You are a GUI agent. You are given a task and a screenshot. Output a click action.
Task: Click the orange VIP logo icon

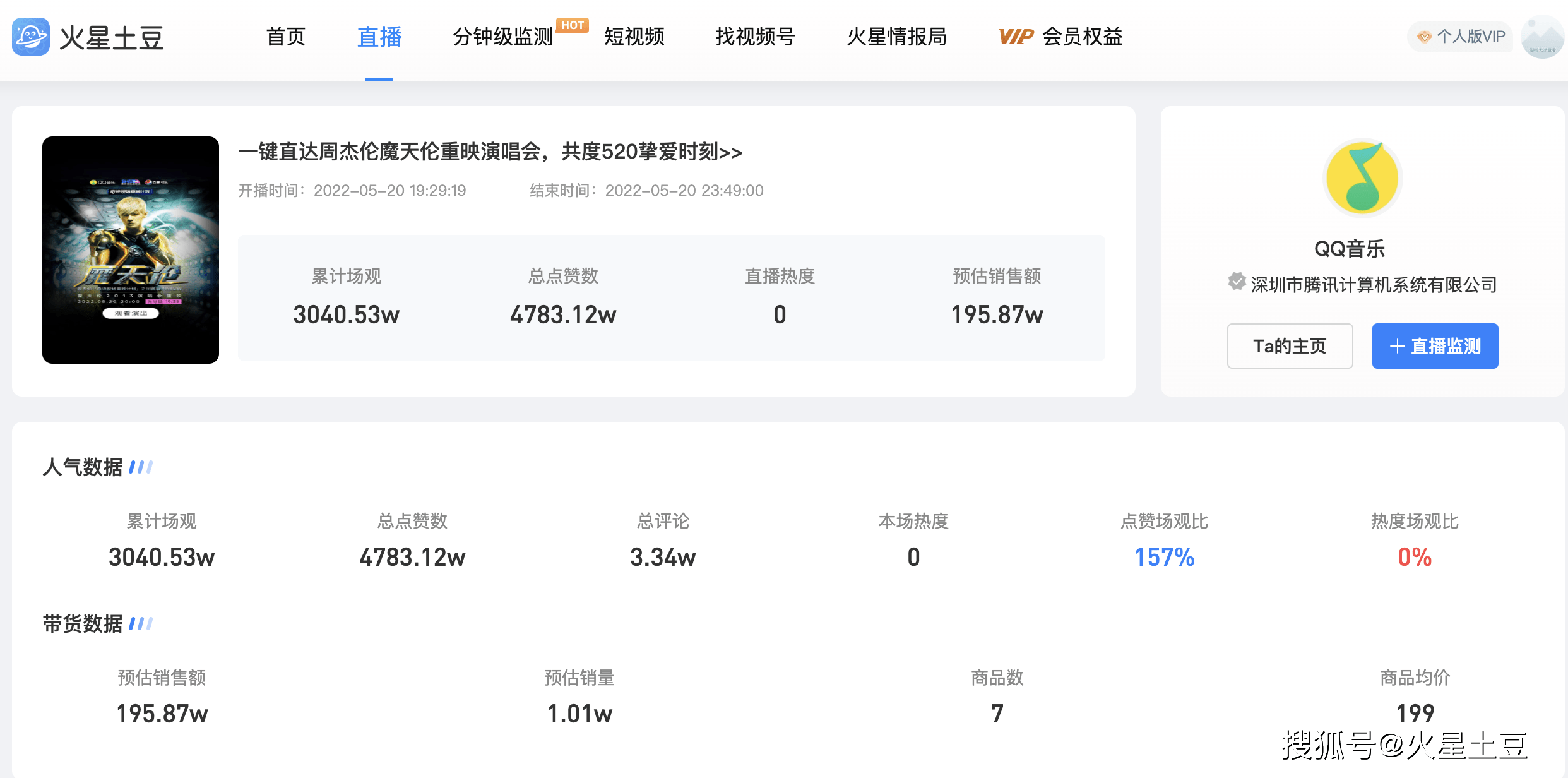[x=1016, y=37]
